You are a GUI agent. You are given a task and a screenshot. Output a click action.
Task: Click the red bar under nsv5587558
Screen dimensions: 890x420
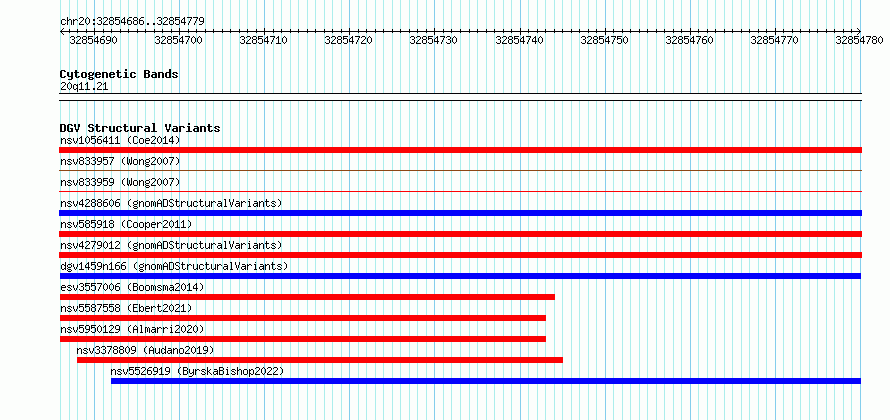[303, 318]
